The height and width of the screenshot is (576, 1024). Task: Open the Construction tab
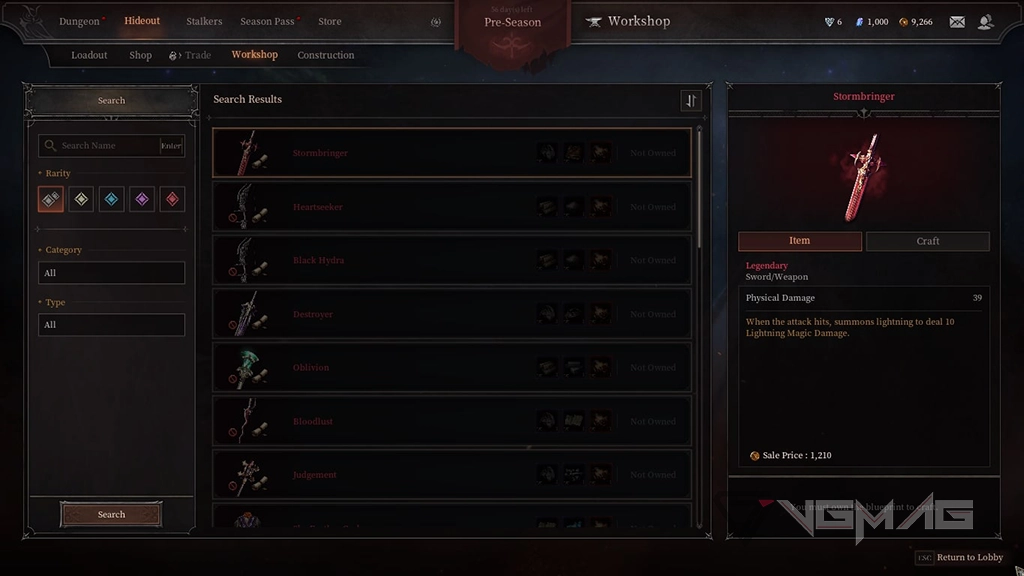tap(326, 55)
